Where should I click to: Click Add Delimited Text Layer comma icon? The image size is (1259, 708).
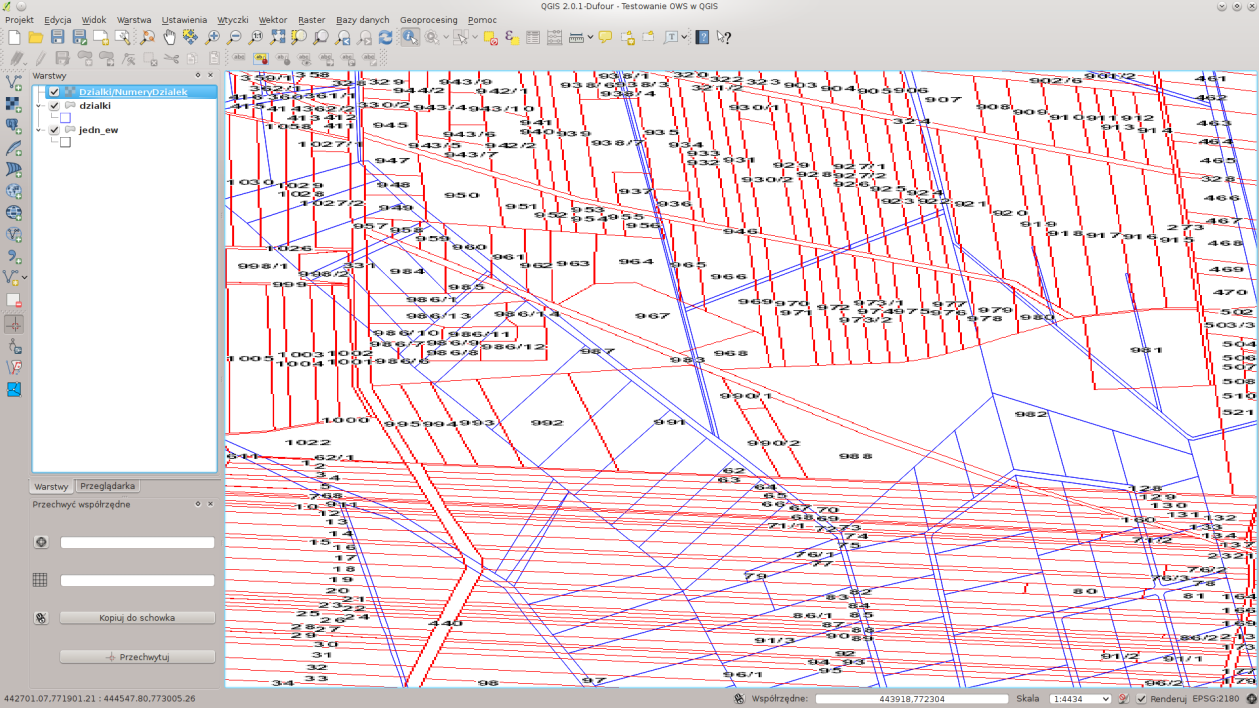[x=14, y=256]
